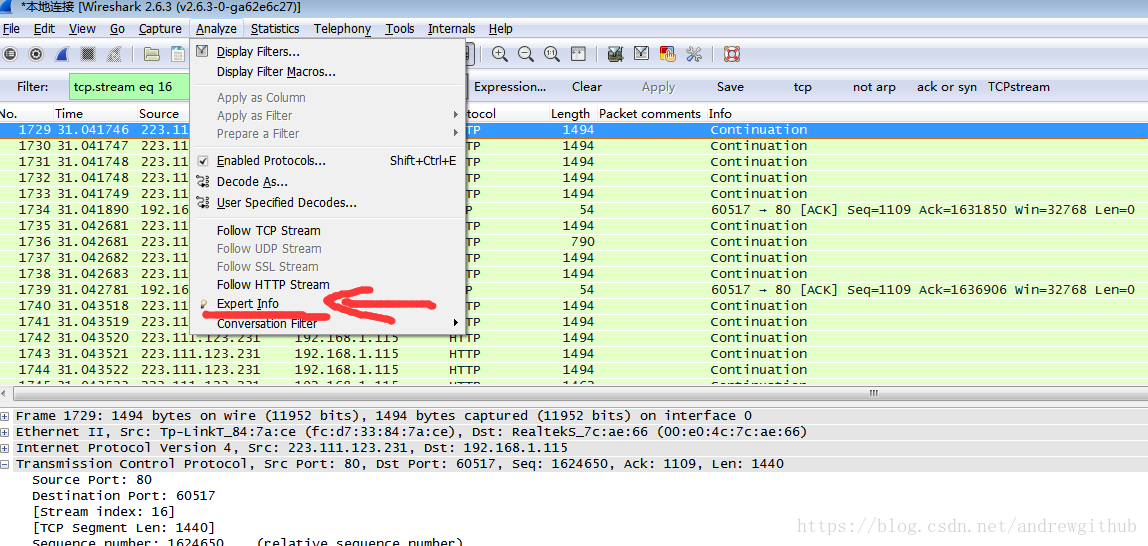Start capture with the blue shark fin icon
The image size is (1148, 546).
[x=62, y=54]
